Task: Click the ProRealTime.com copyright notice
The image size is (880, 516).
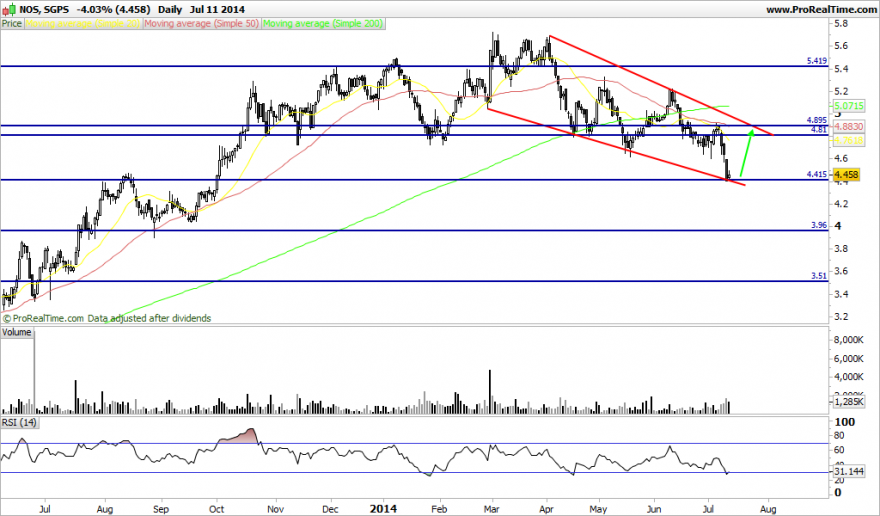Action: (107, 318)
